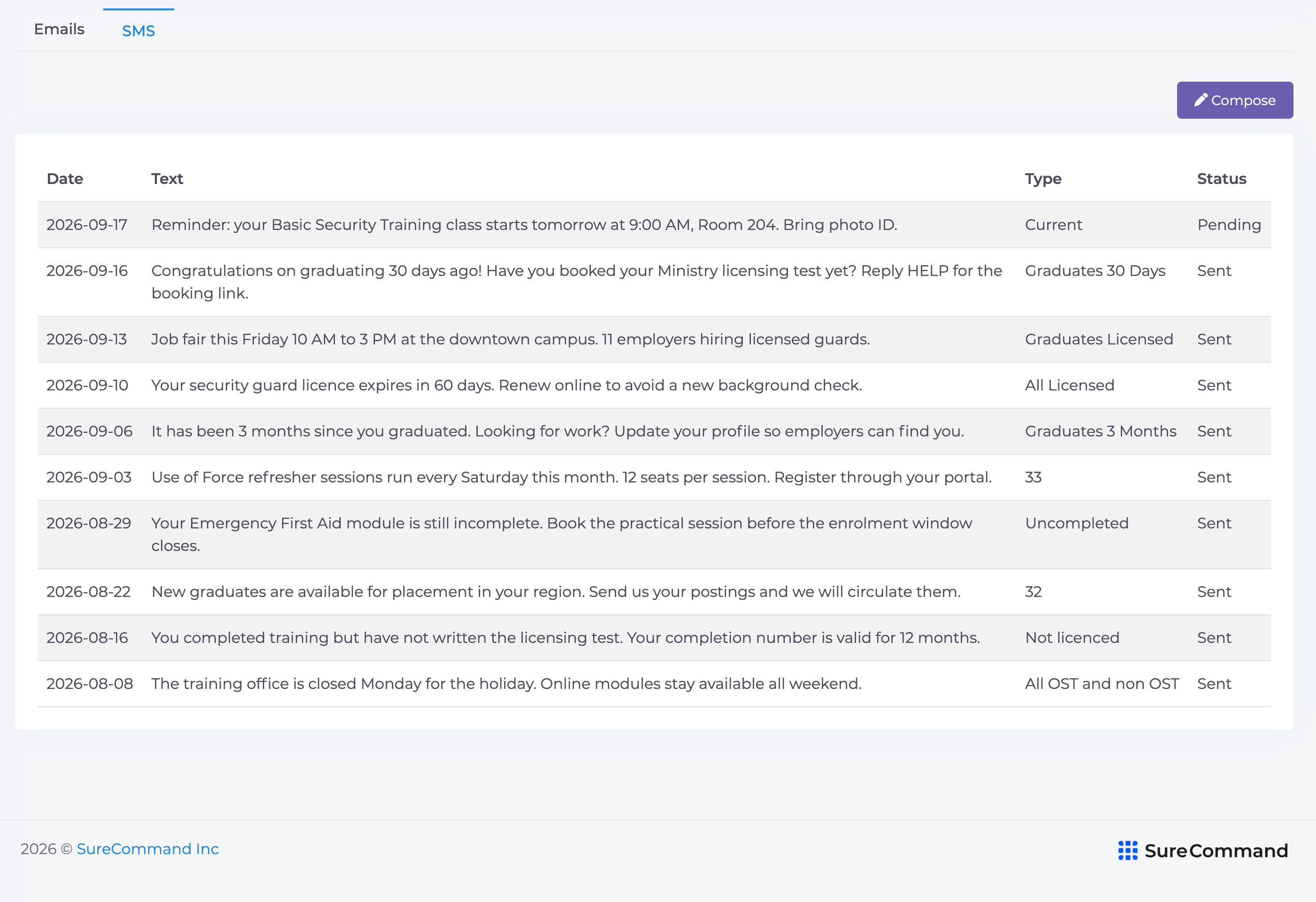Click the Current type cell
This screenshot has height=902, width=1316.
point(1053,225)
